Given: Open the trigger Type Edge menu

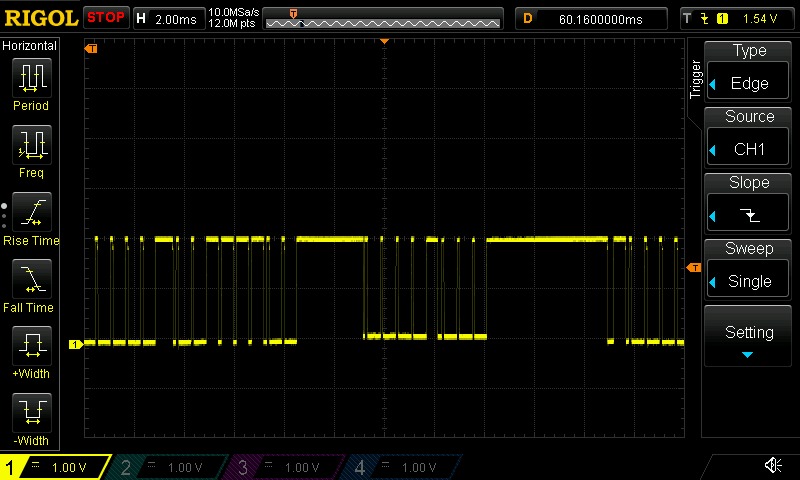Looking at the screenshot, I should (x=749, y=72).
